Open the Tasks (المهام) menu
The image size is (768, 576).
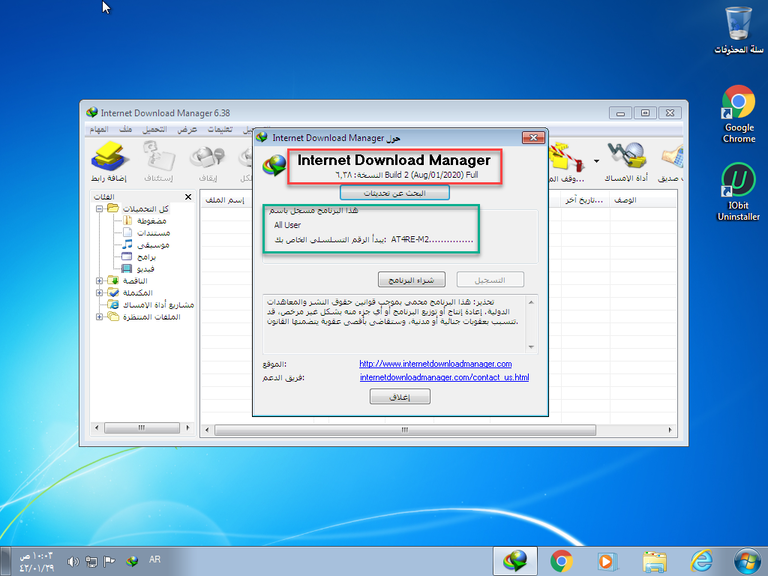(99, 129)
